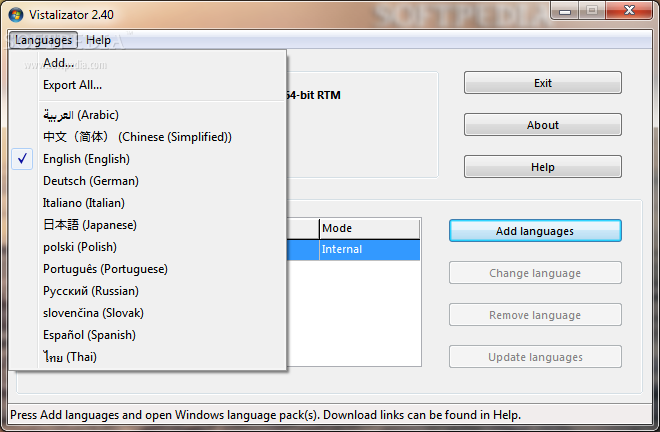Select the Internal mode cell

coord(370,249)
